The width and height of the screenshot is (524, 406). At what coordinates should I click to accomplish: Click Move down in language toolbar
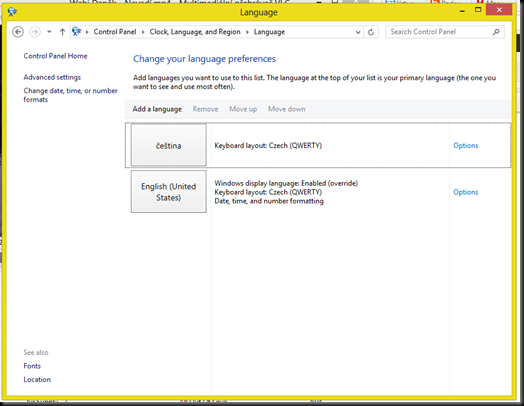[287, 109]
